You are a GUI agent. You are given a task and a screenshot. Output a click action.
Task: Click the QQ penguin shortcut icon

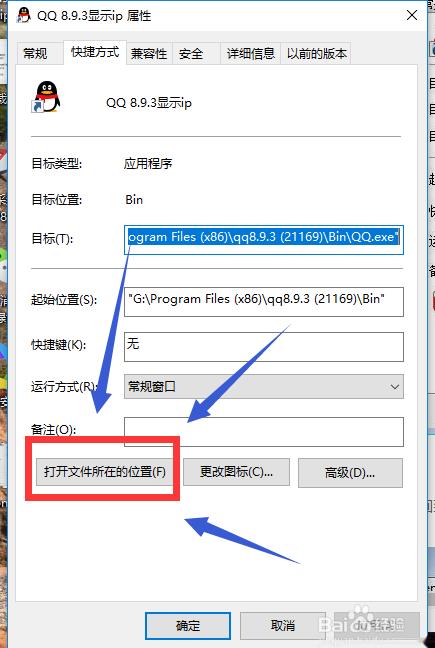46,97
